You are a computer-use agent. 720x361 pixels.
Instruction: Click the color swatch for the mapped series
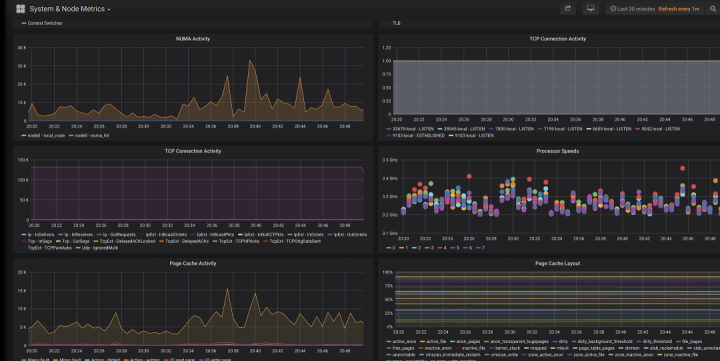[526, 348]
